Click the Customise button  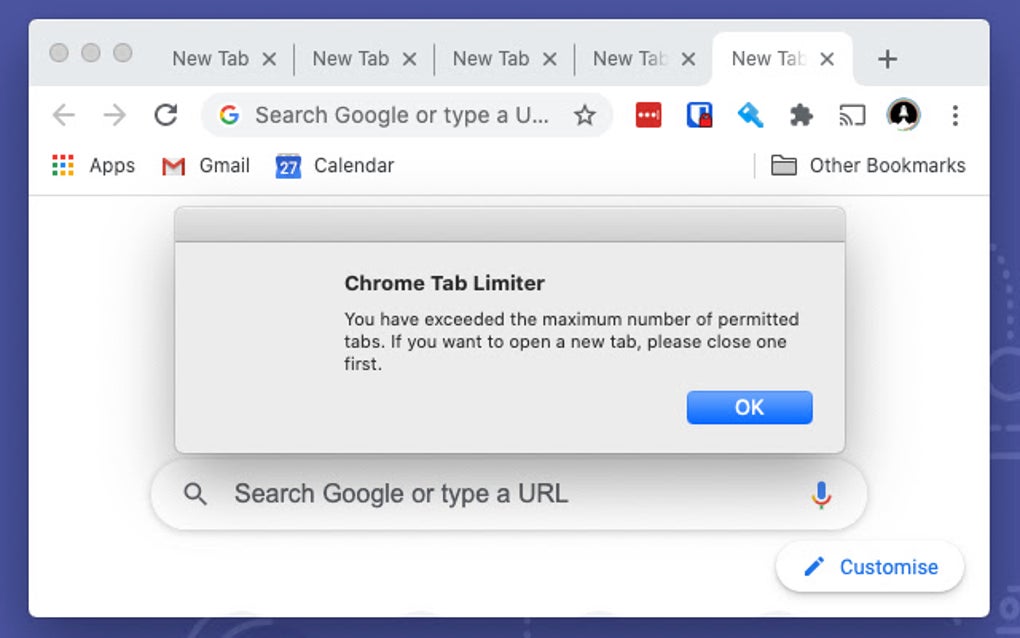click(869, 567)
